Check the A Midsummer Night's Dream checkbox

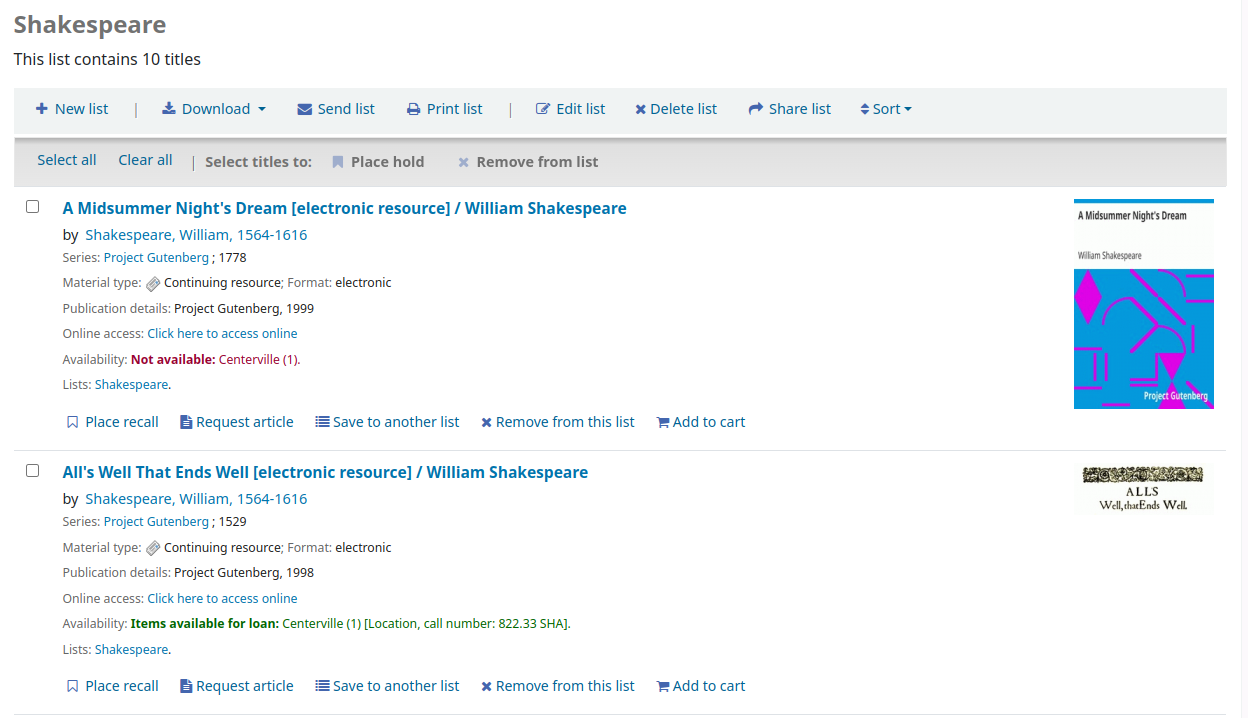coord(33,207)
